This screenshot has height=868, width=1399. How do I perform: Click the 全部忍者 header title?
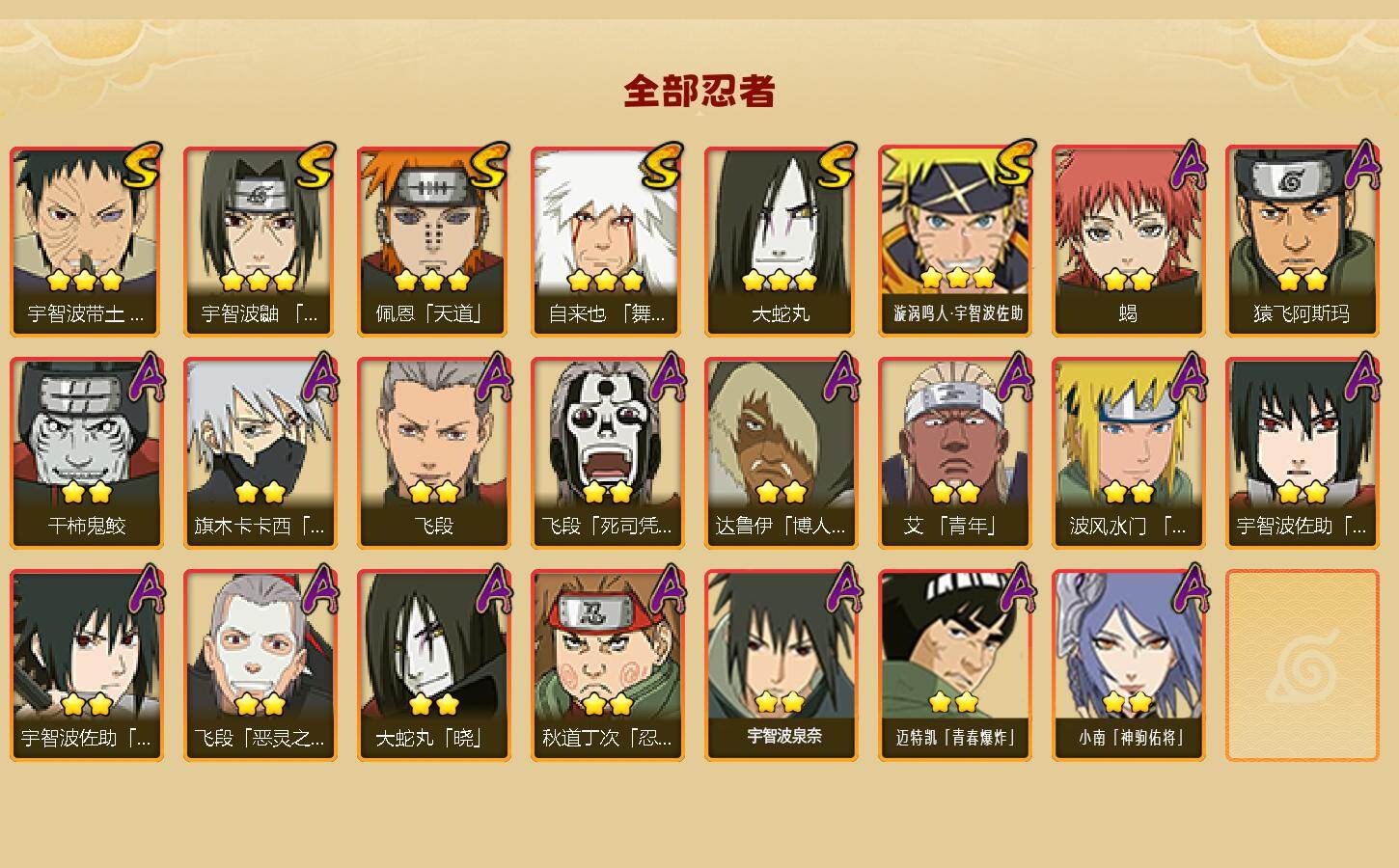coord(699,92)
